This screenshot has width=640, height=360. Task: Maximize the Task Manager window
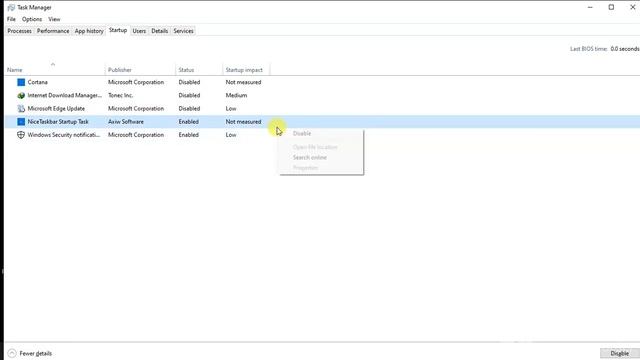(611, 7)
